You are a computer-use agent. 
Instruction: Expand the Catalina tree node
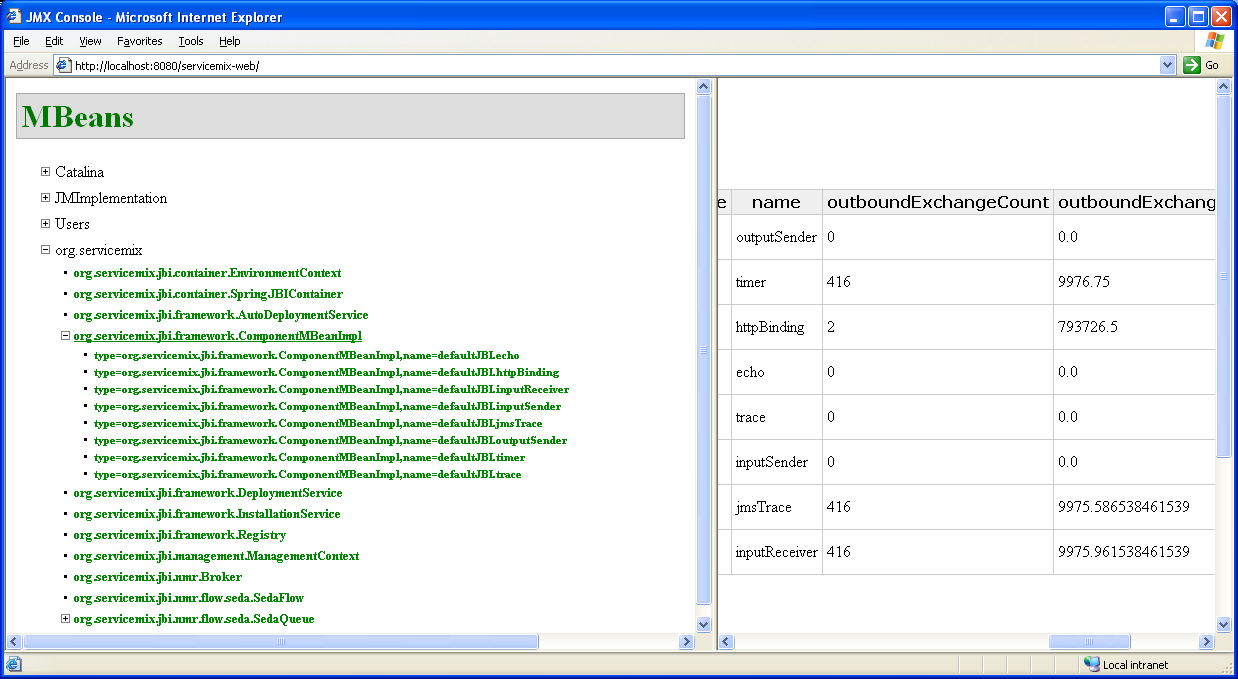point(45,172)
